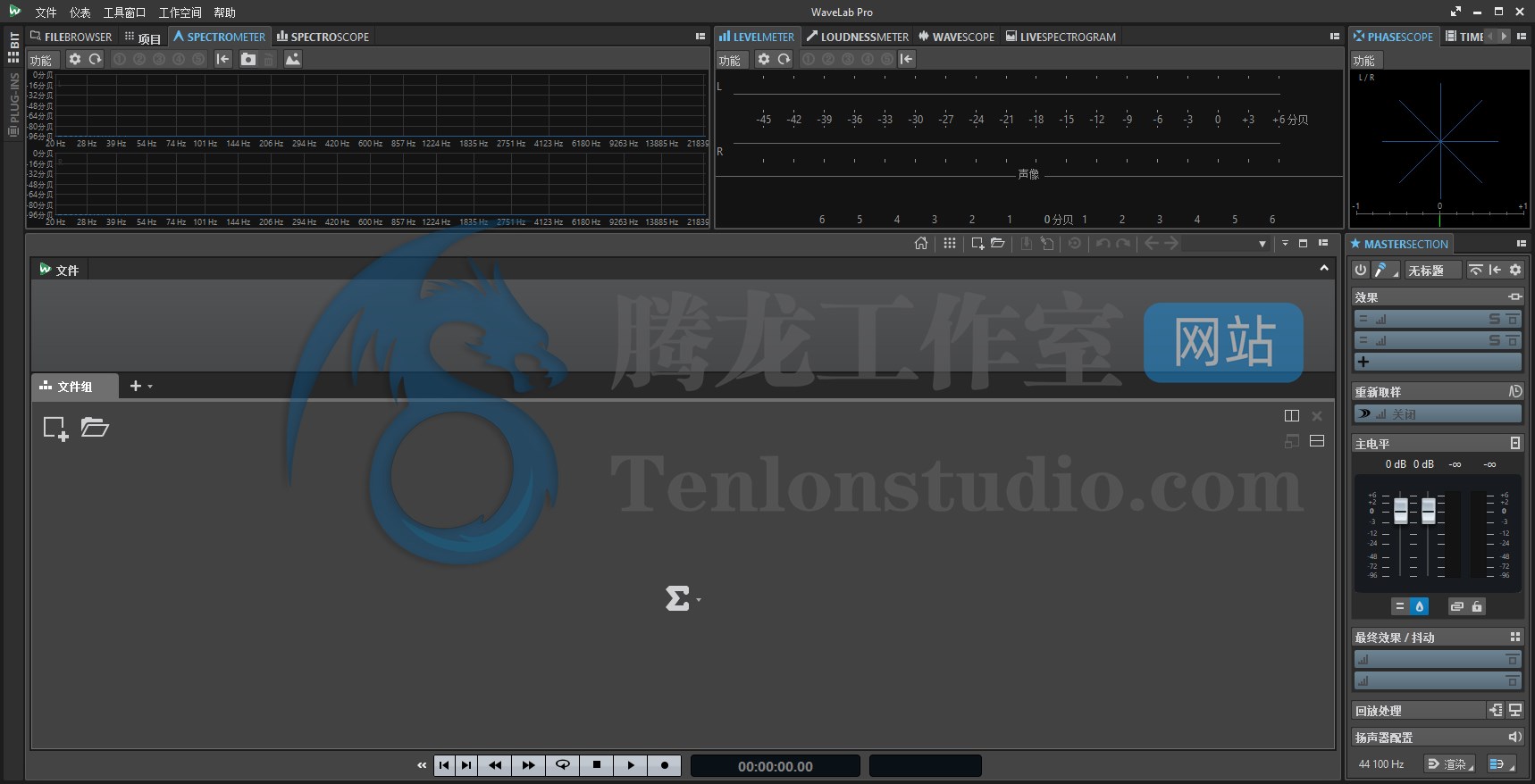Toggle the main level section fold icon

1515,443
